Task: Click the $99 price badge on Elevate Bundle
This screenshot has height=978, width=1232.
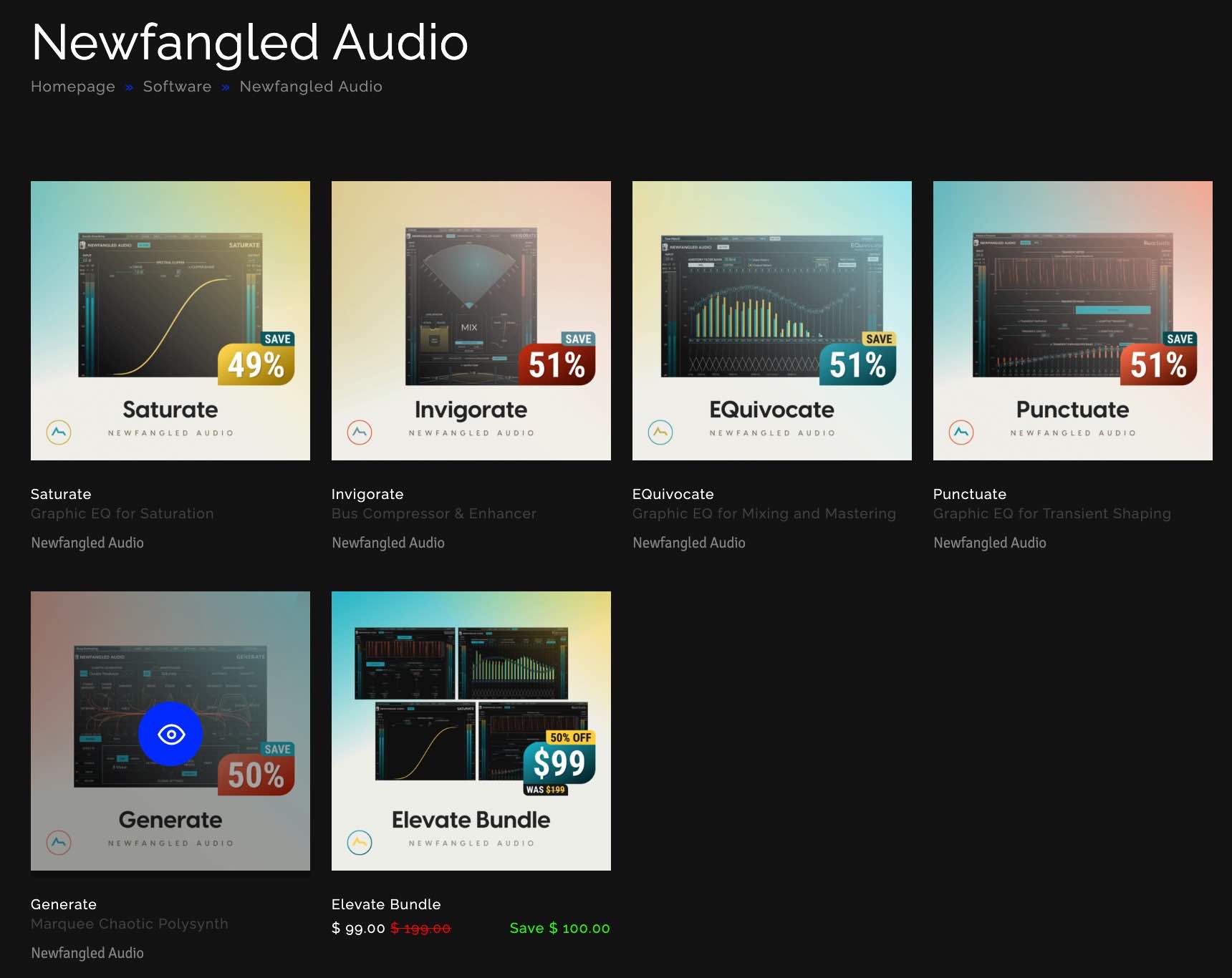Action: pos(559,763)
